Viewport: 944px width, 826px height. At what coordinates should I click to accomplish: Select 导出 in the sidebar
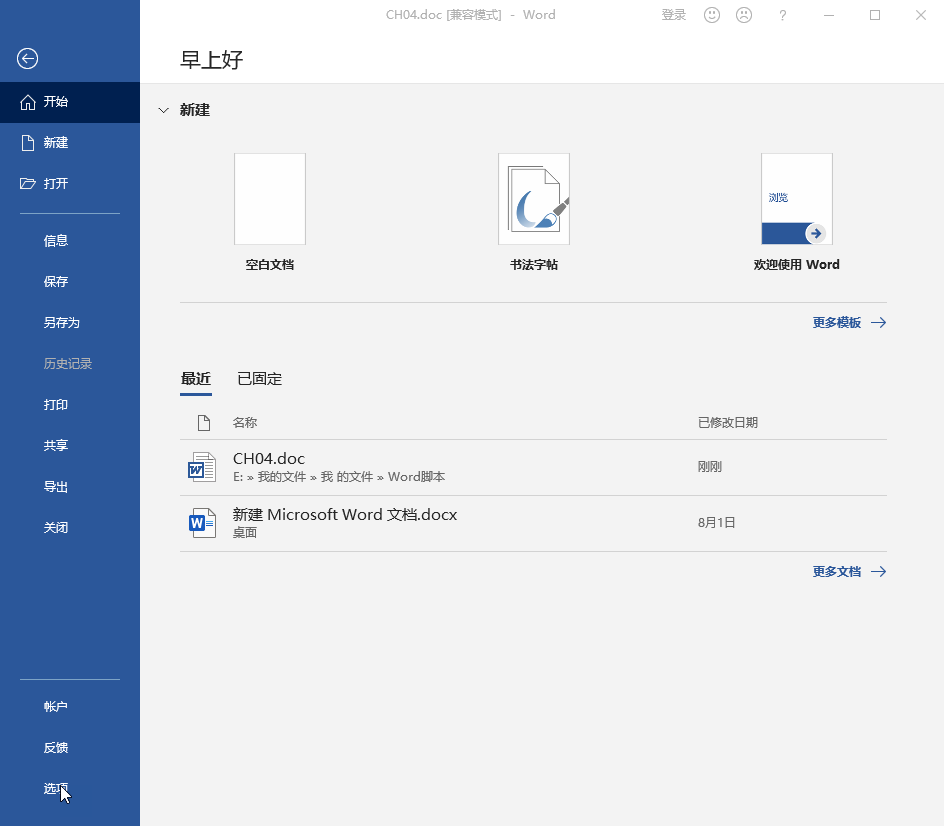70,486
